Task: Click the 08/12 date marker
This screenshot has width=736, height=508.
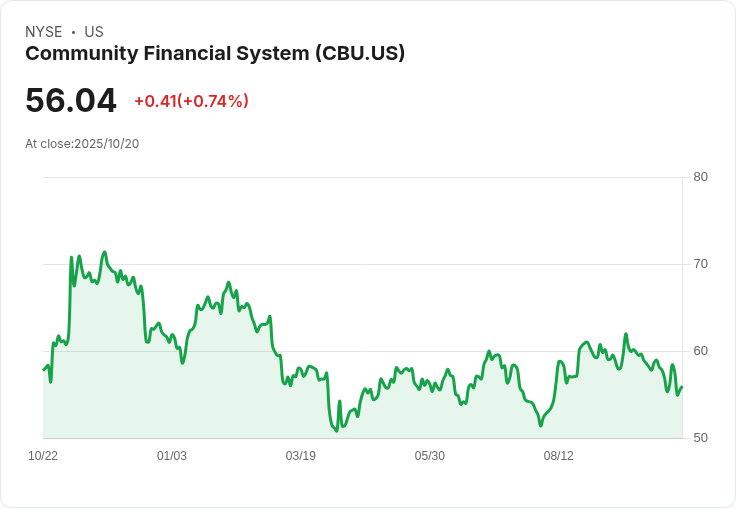Action: click(x=559, y=456)
